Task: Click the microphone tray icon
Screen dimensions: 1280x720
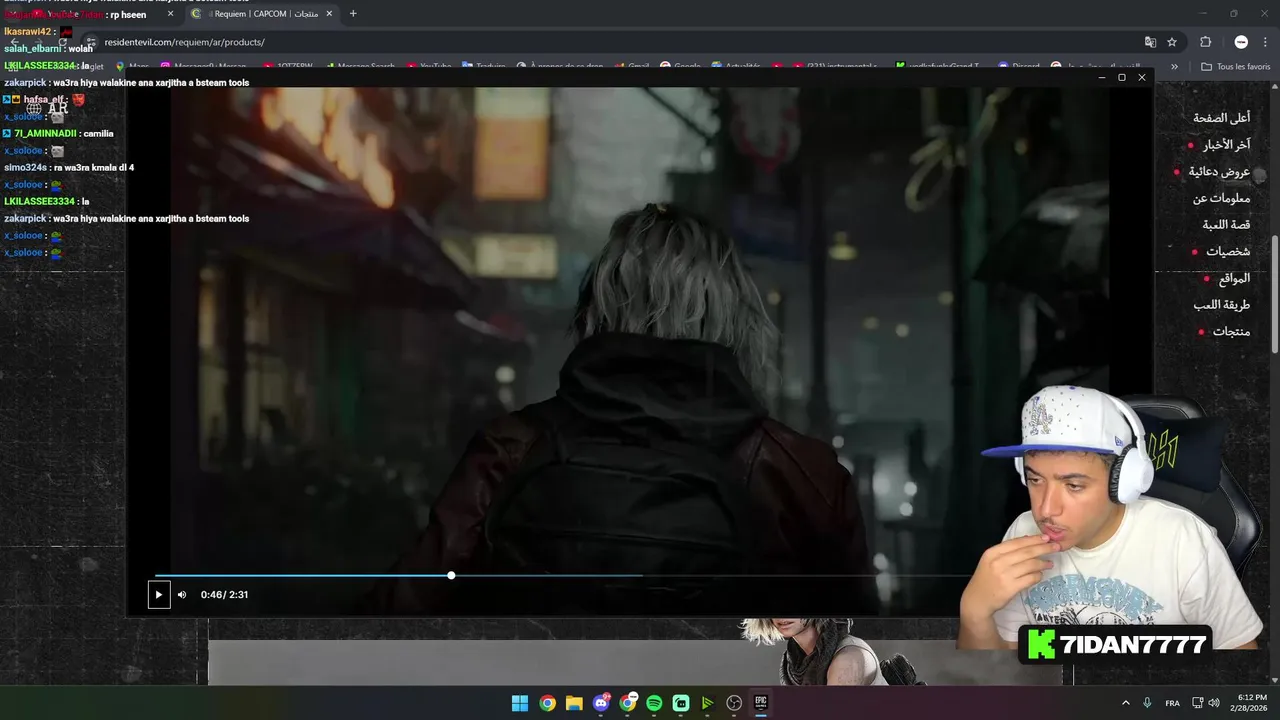Action: click(x=1147, y=703)
